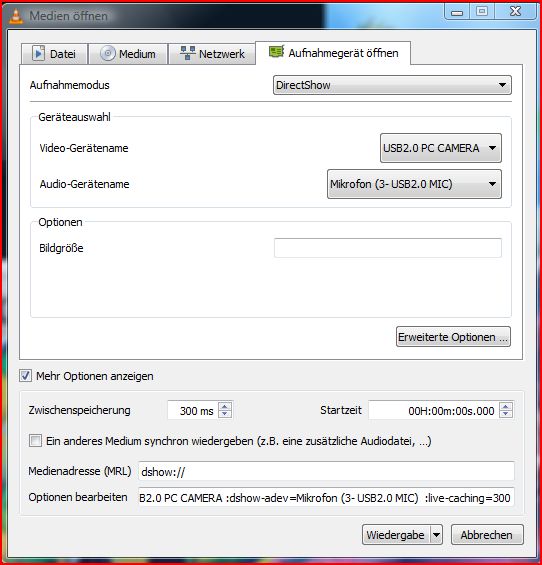Open Erweiterte Optionen dialog

coord(453,337)
